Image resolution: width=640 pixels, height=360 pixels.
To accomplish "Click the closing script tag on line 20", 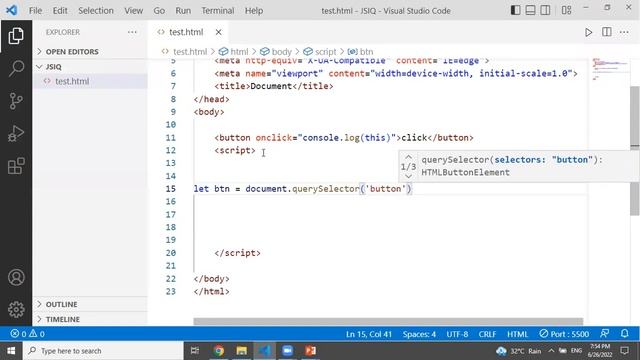I will pos(237,253).
